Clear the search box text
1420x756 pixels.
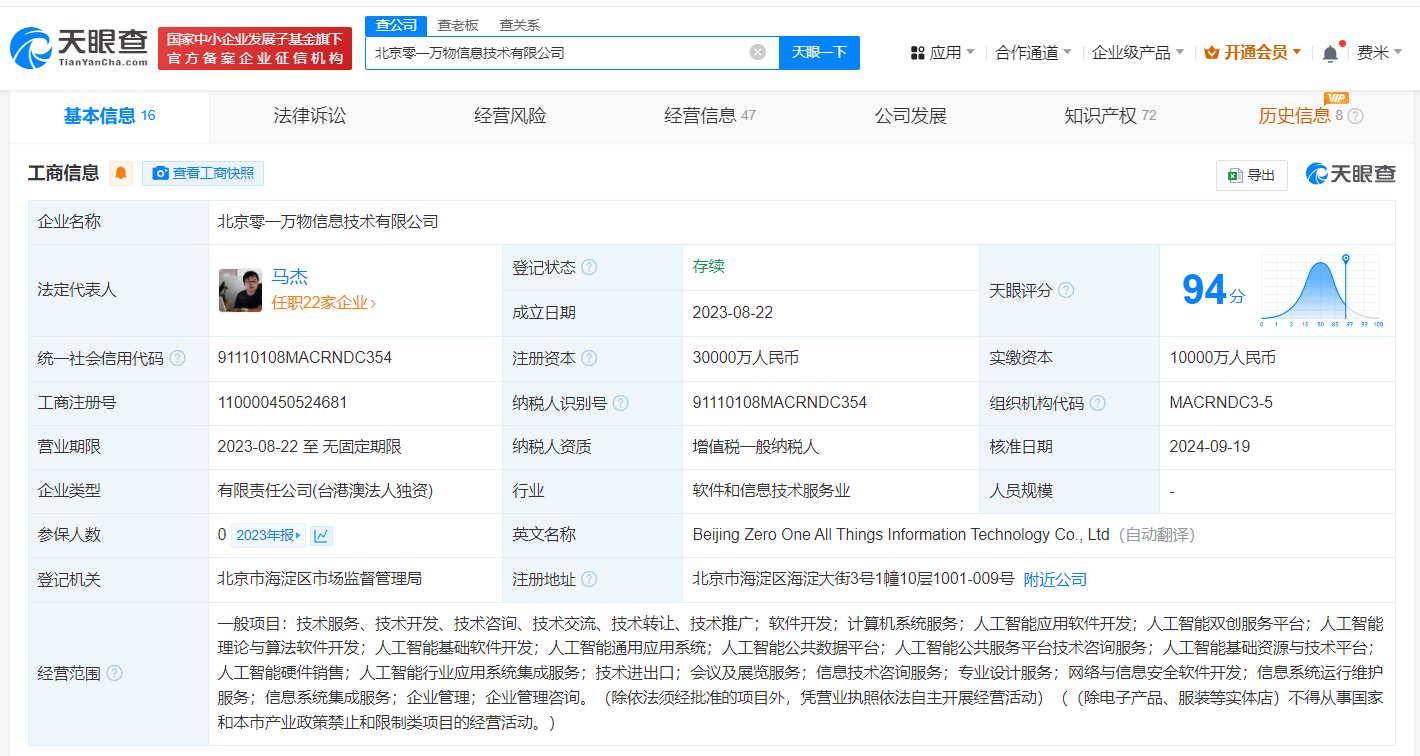pyautogui.click(x=758, y=52)
